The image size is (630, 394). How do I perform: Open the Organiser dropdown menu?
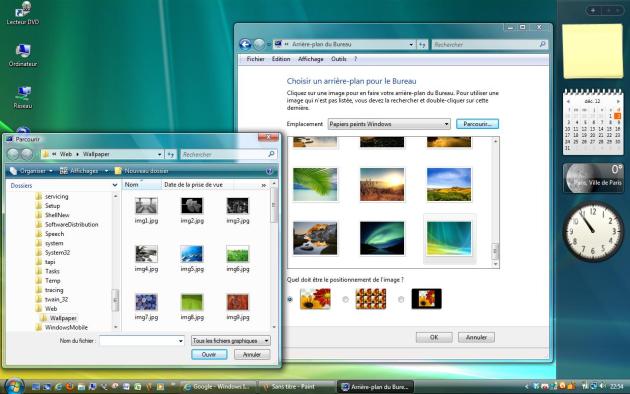[31, 171]
